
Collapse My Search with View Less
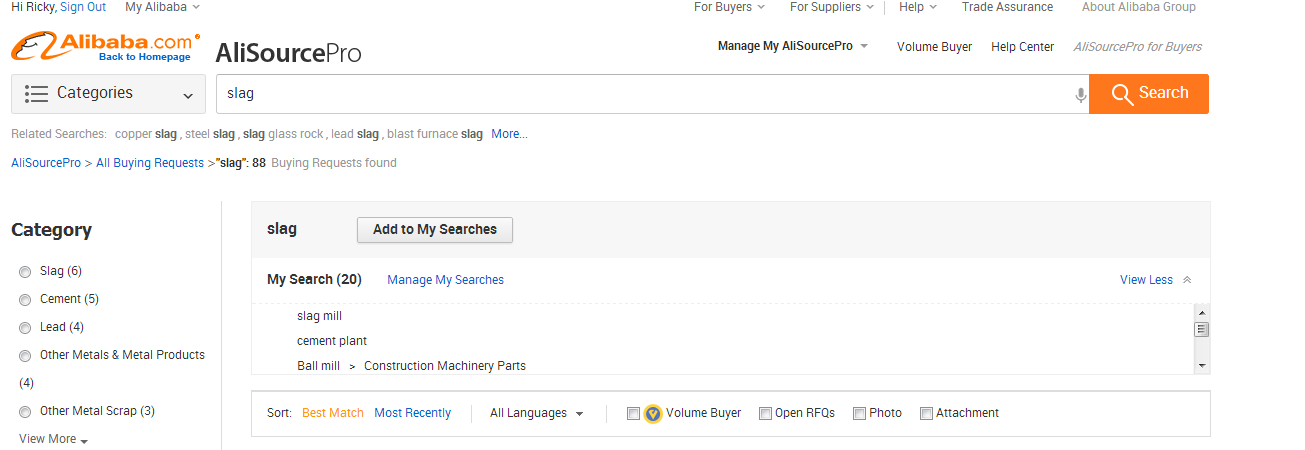pos(1155,280)
